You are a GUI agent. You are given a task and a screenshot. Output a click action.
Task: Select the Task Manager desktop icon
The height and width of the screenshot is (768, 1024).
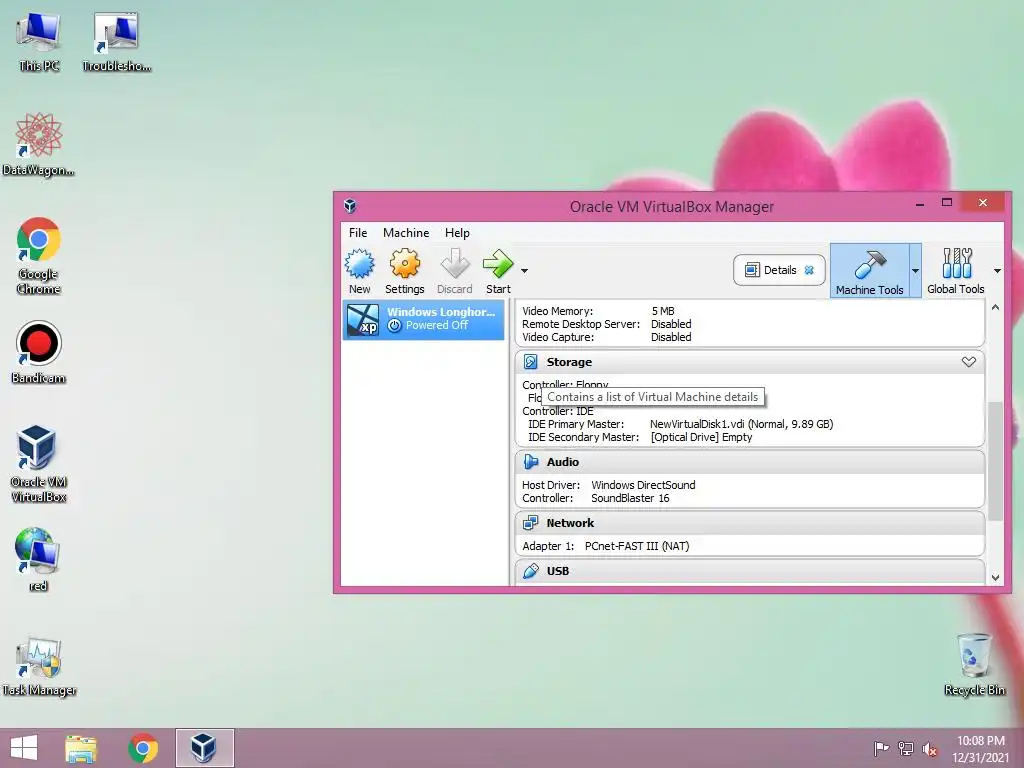click(39, 666)
